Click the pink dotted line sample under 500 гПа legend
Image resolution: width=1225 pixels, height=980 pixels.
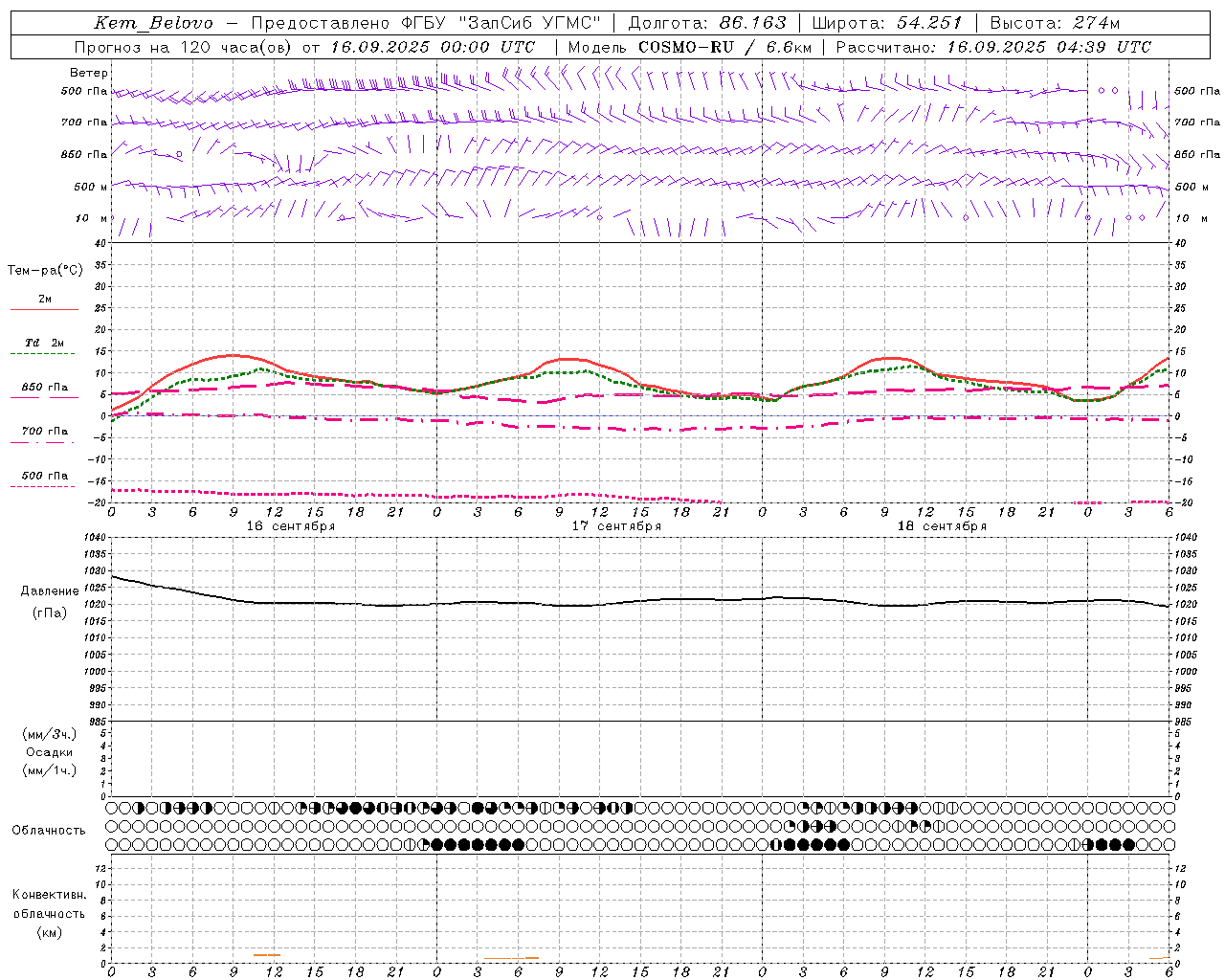[43, 486]
